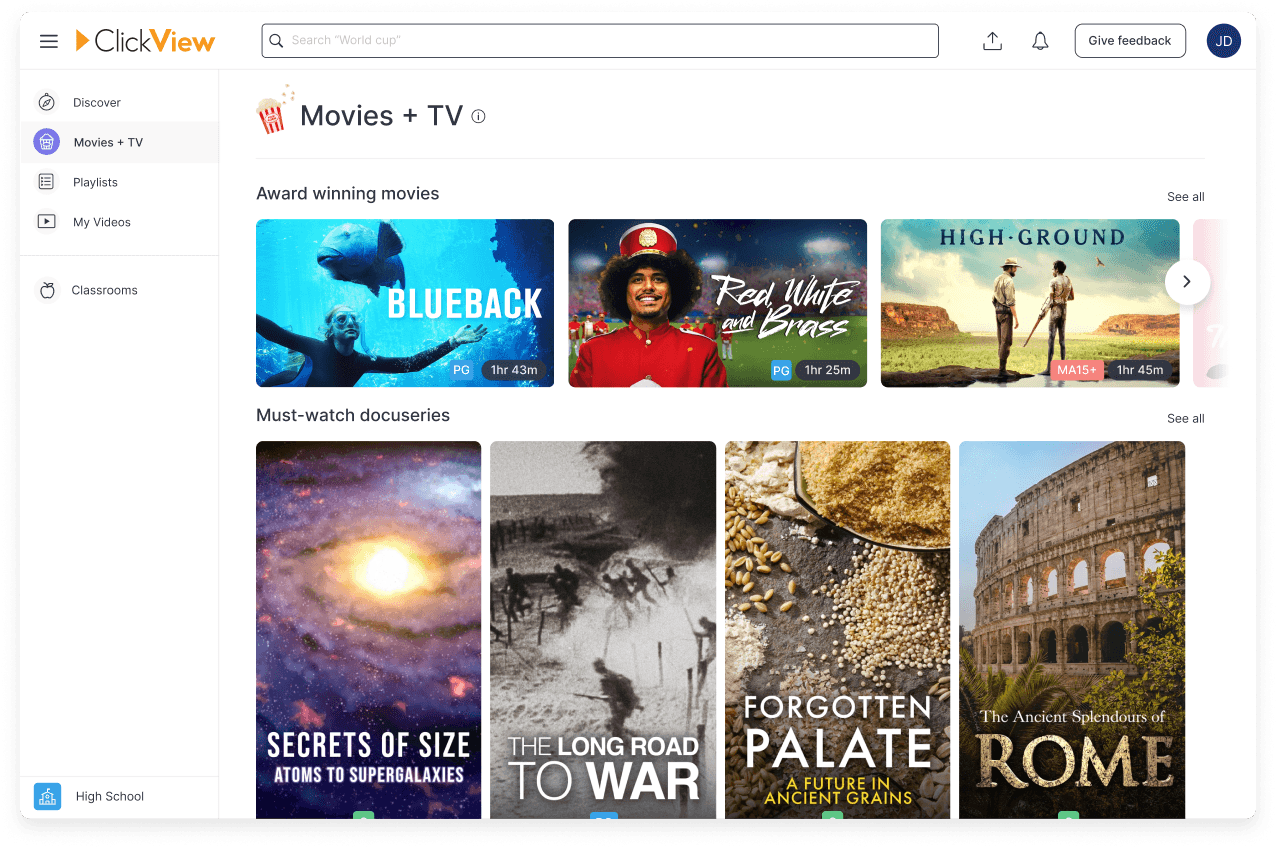The image size is (1276, 847).
Task: Open the JD profile avatar menu
Action: (x=1223, y=41)
